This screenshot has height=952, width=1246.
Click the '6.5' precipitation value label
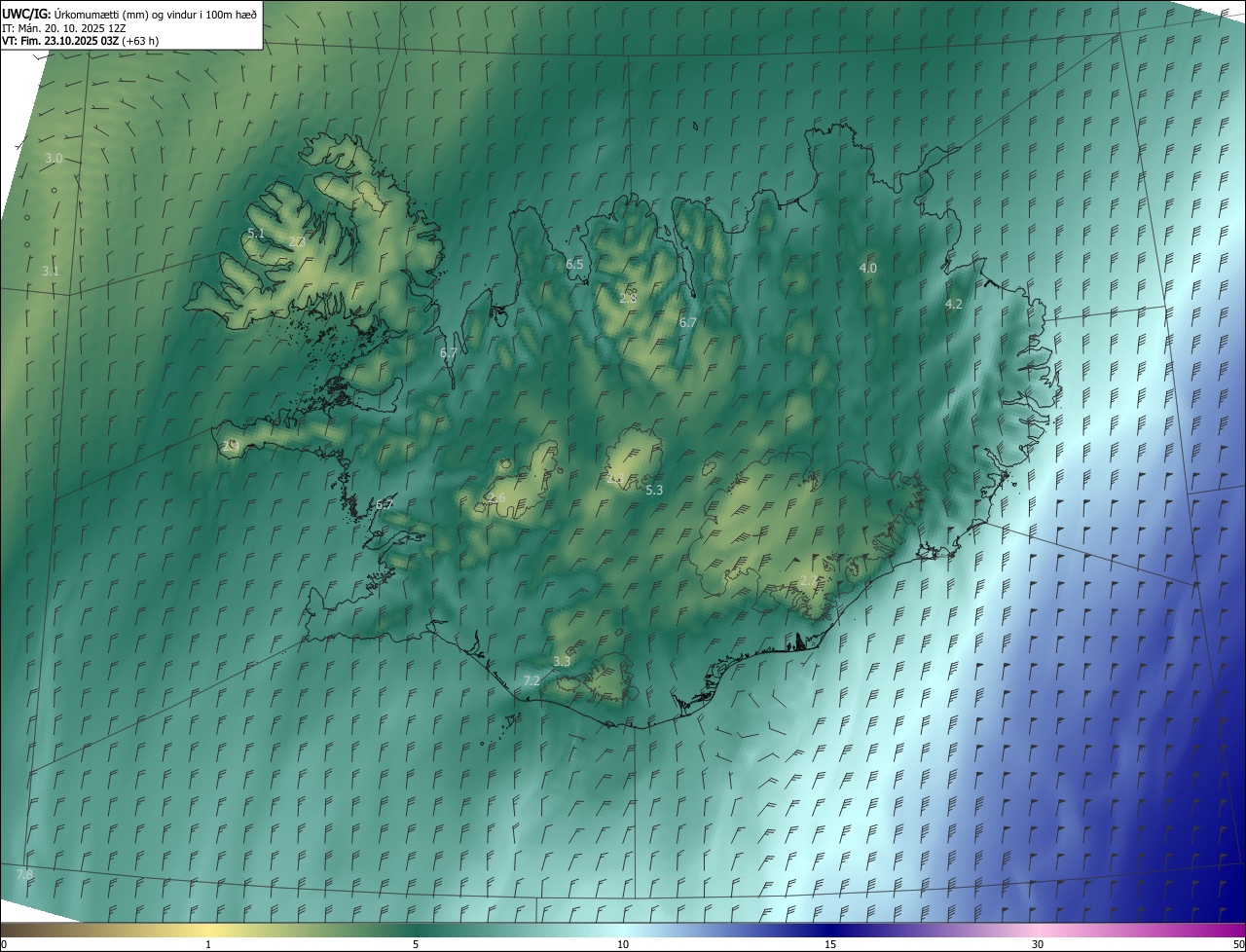(x=574, y=264)
